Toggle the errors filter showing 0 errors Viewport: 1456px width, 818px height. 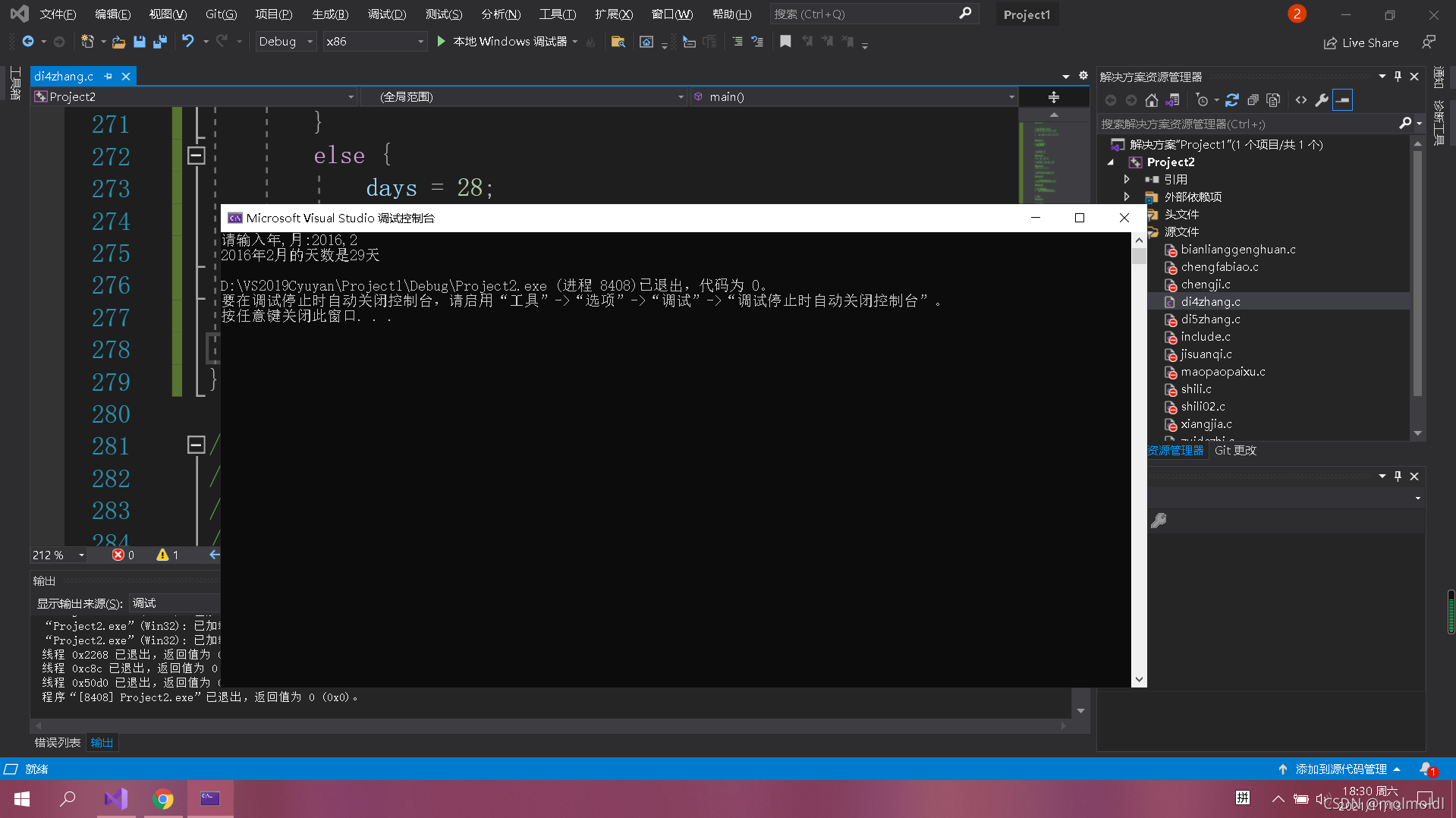123,555
